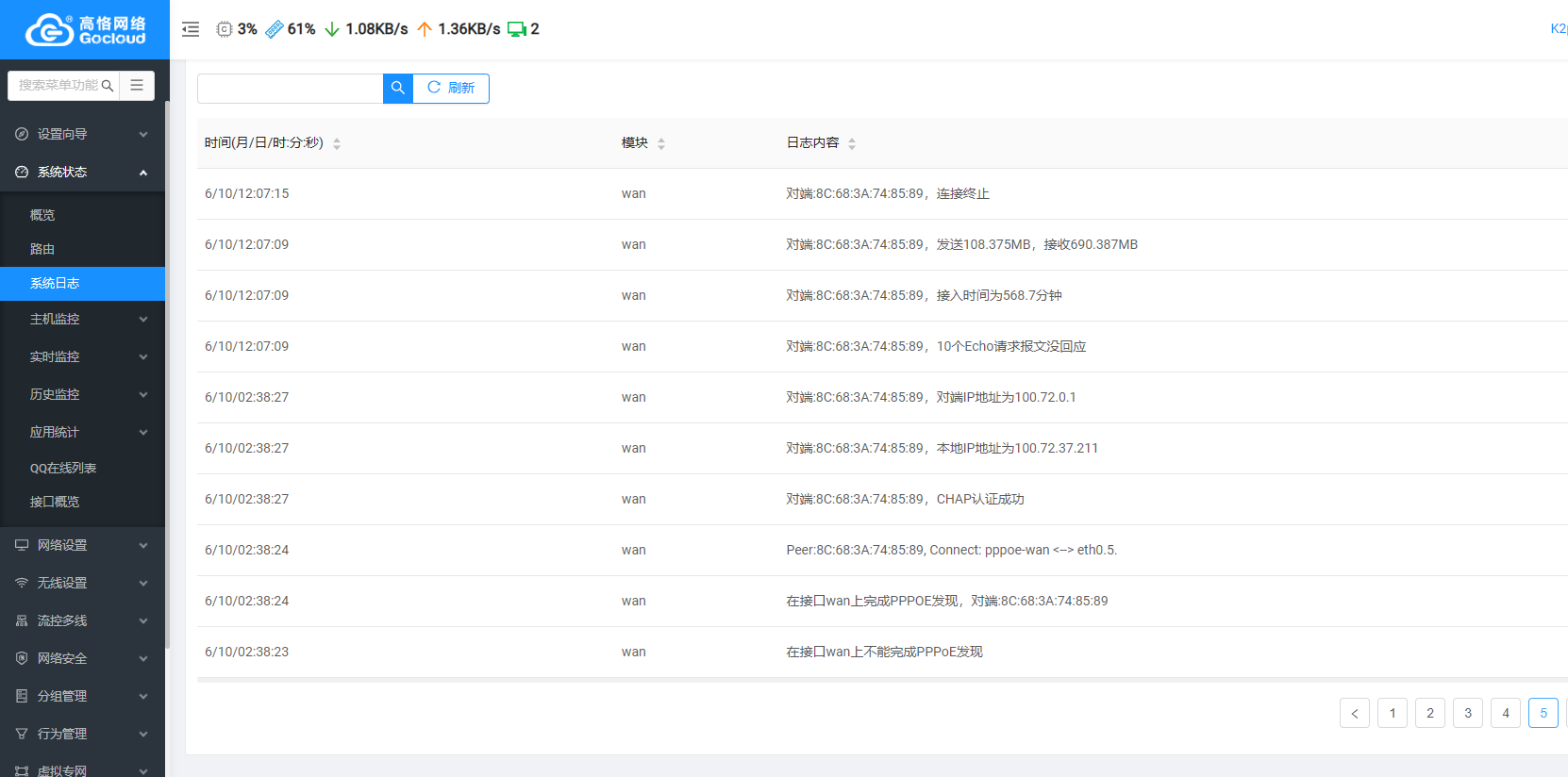Click the Gocloud logo
This screenshot has height=777, width=1568.
pyautogui.click(x=85, y=30)
